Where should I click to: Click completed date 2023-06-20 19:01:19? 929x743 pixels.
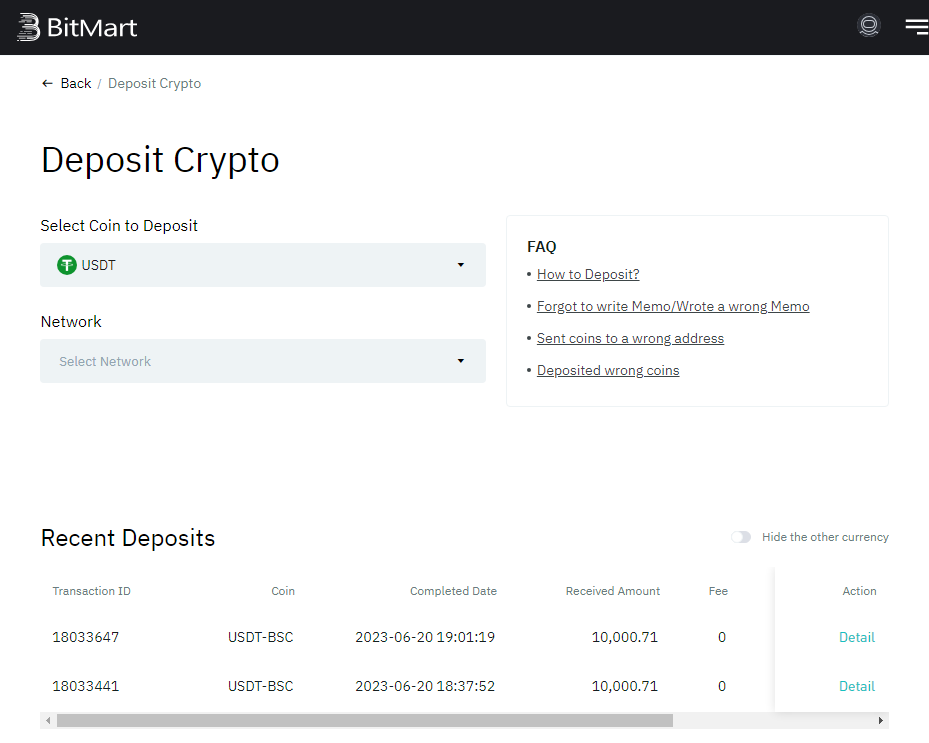pos(425,637)
